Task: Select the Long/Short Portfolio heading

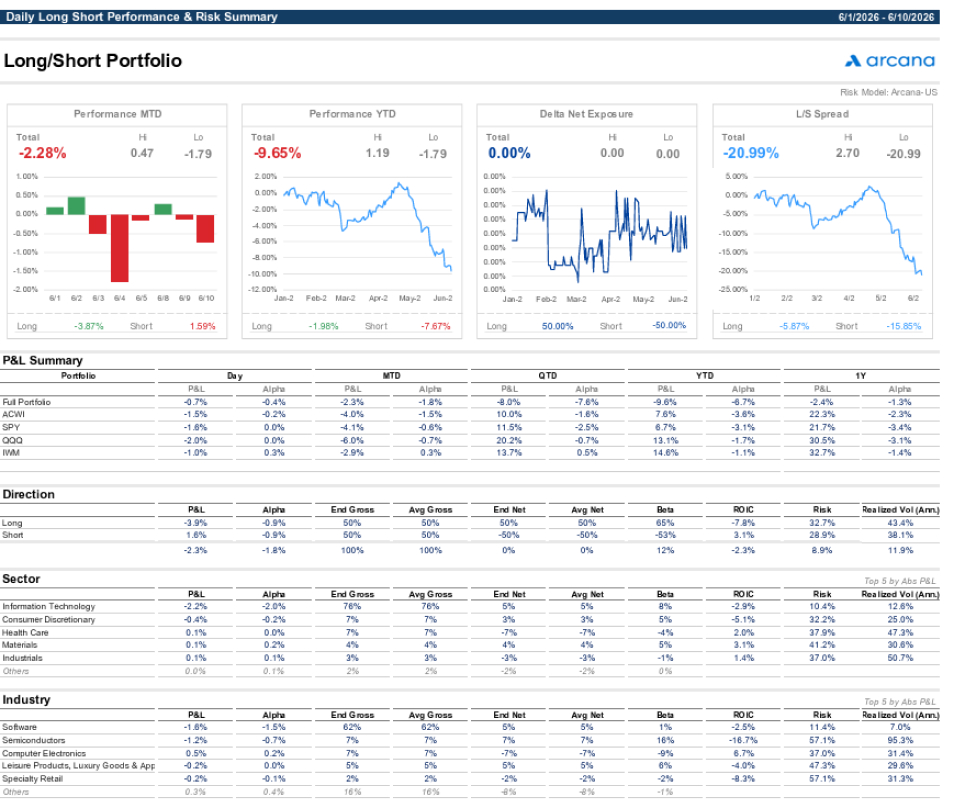Action: (x=92, y=61)
